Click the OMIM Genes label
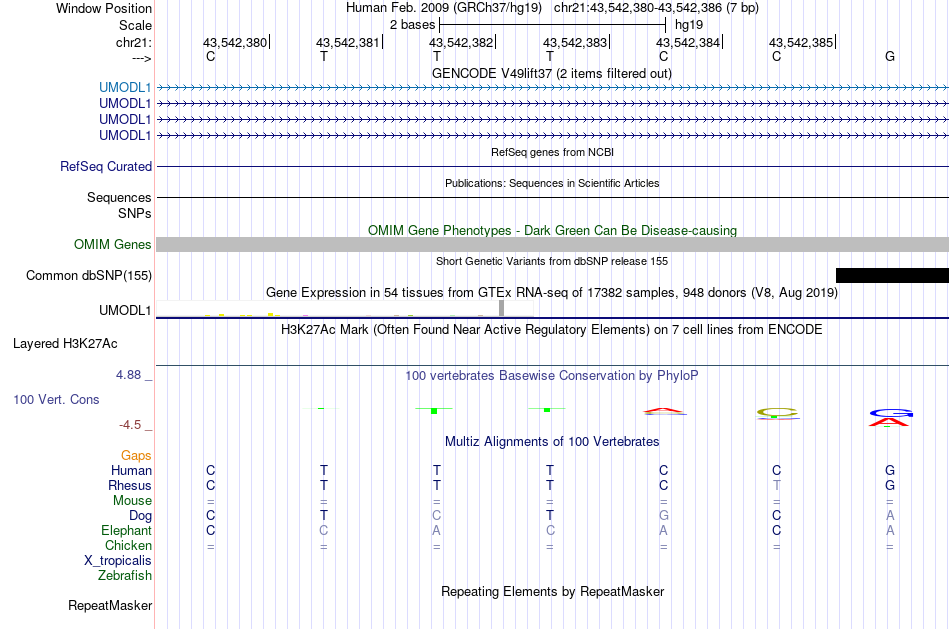 pos(113,245)
